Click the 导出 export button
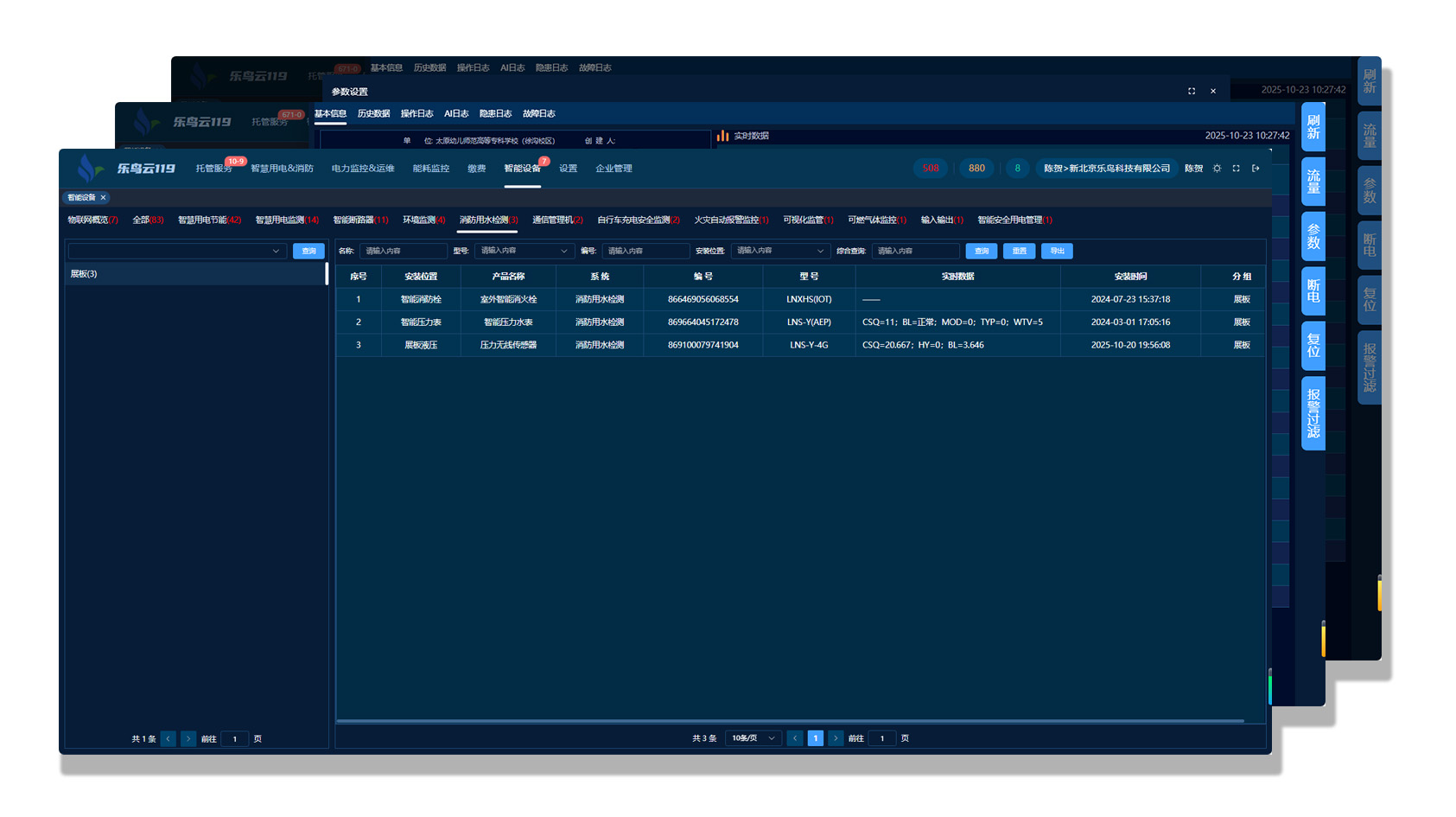This screenshot has height=817, width=1456. (1057, 251)
